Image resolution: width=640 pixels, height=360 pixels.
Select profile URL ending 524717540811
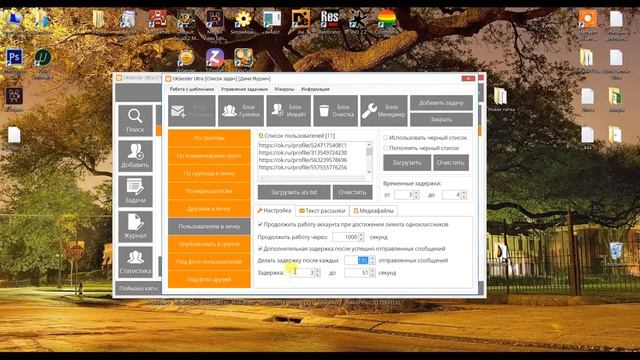pyautogui.click(x=302, y=145)
